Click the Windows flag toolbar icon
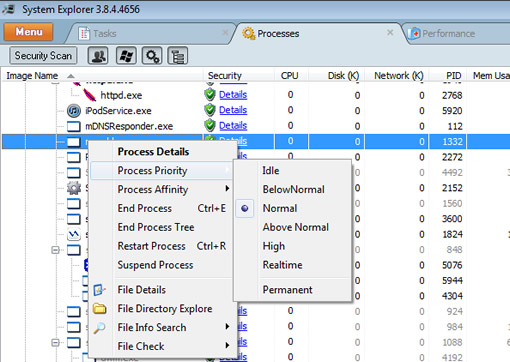510x362 pixels. pyautogui.click(x=126, y=56)
